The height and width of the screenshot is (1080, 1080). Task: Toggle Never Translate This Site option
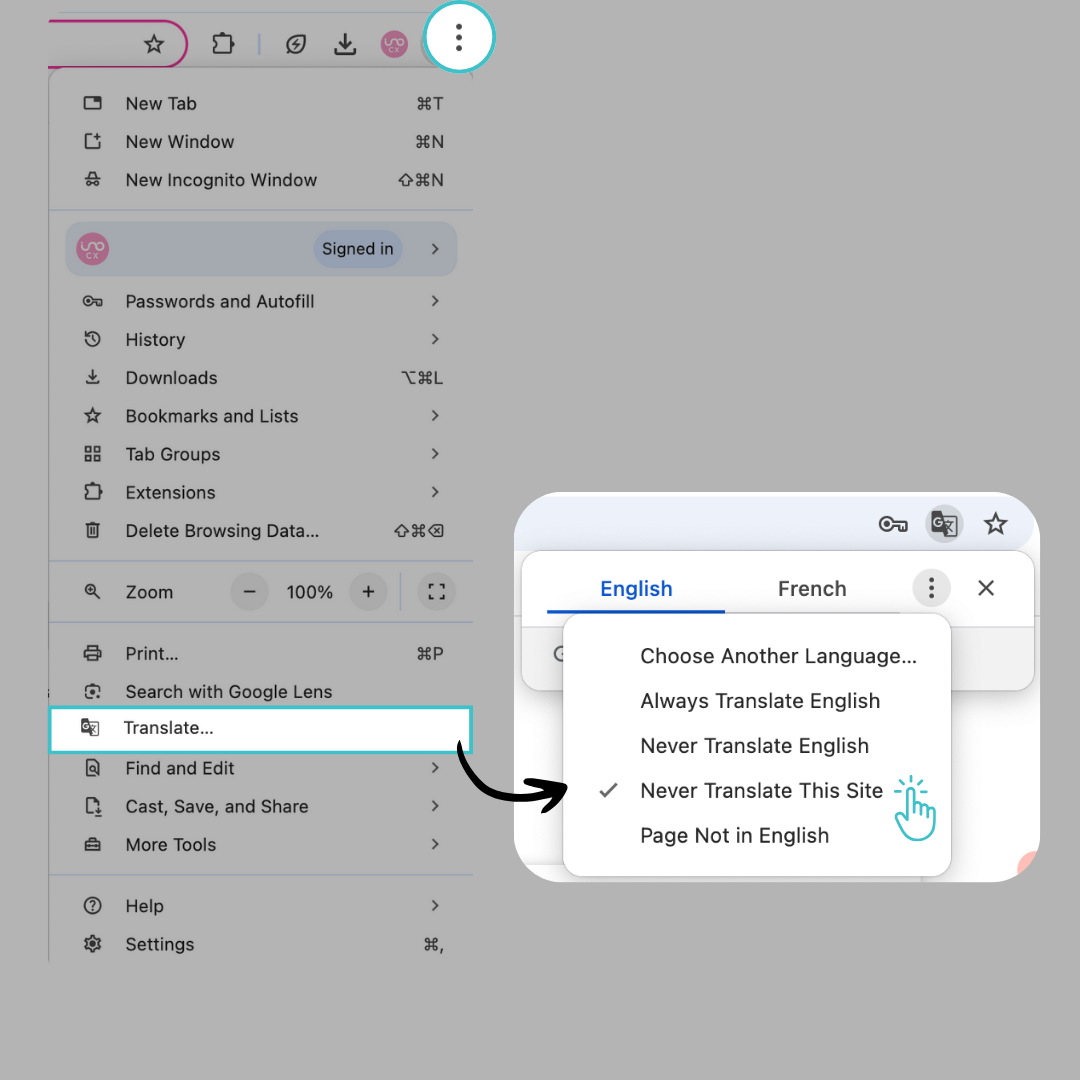coord(761,791)
